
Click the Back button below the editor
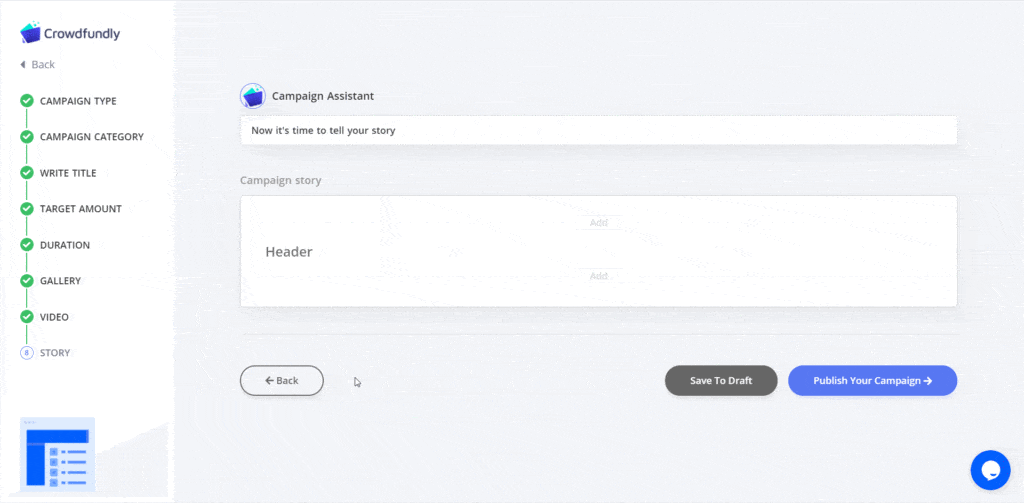click(x=281, y=380)
